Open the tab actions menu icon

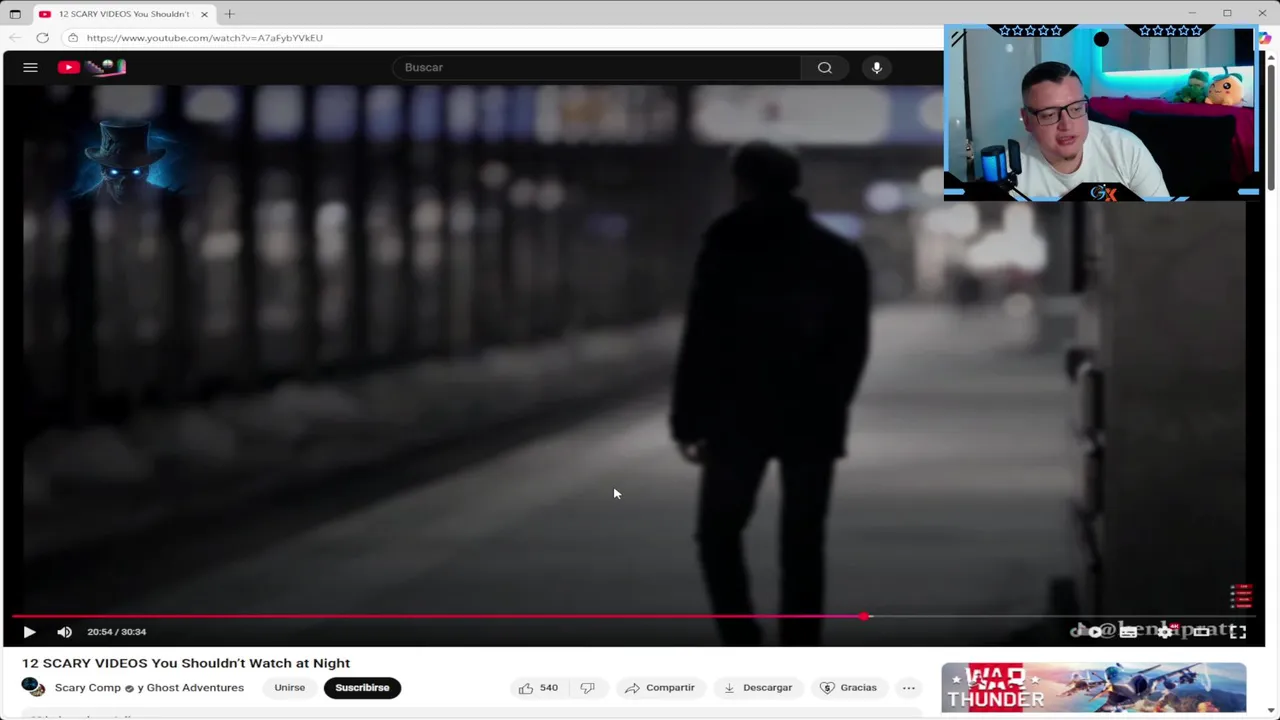point(15,14)
